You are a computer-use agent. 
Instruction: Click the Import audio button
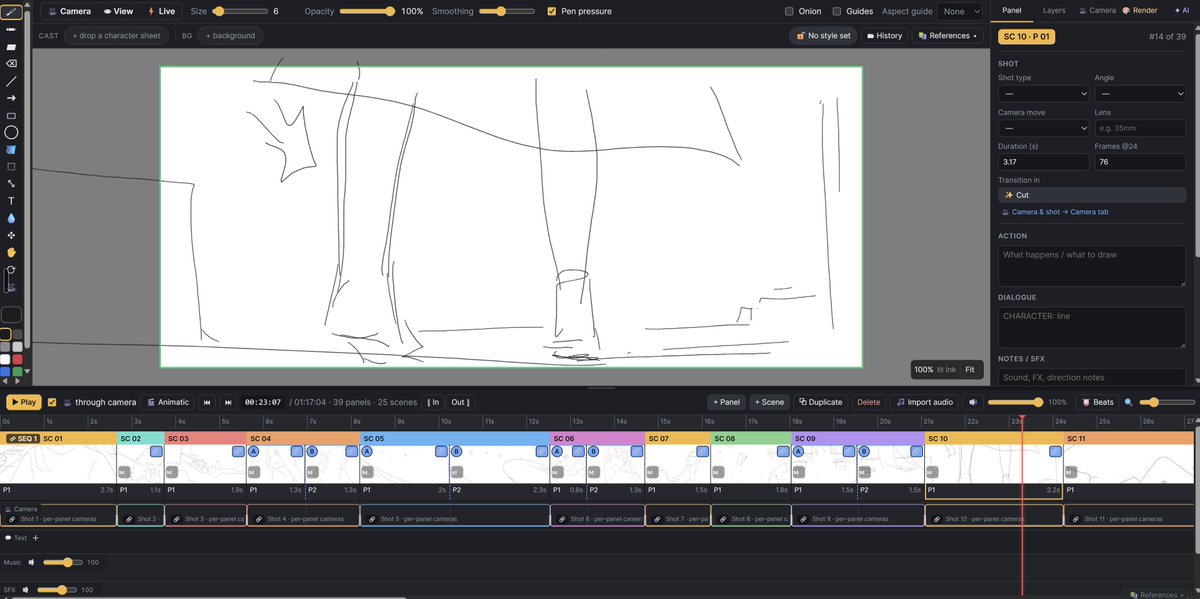click(925, 402)
